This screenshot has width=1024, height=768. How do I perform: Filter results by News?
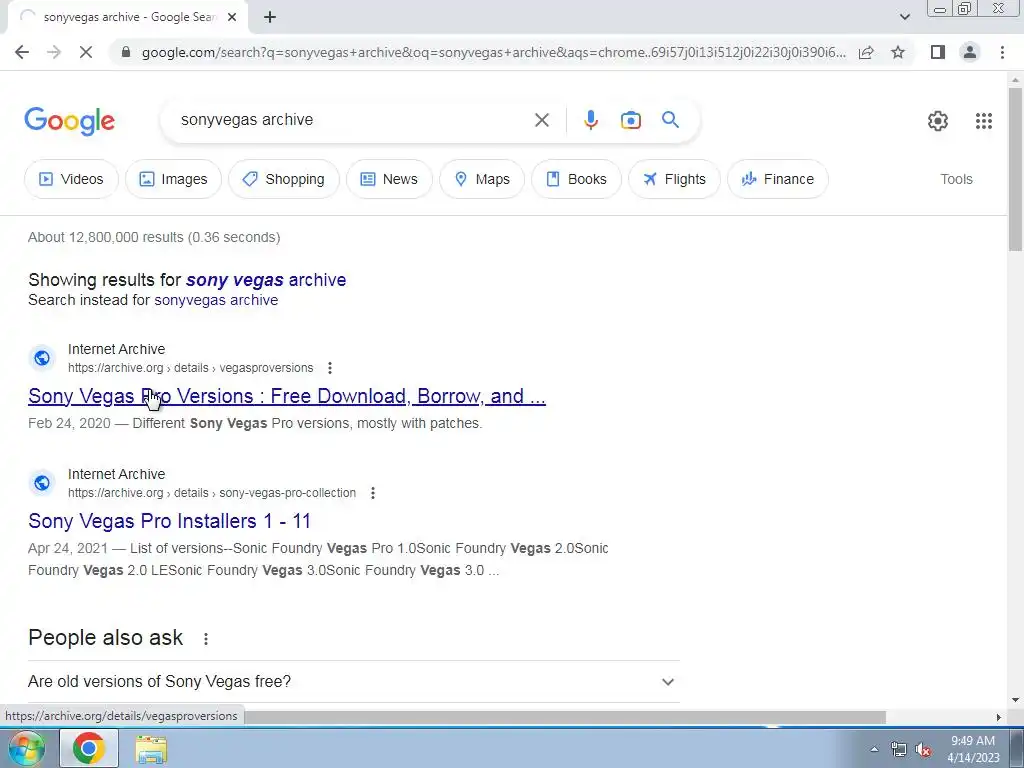[x=389, y=179]
